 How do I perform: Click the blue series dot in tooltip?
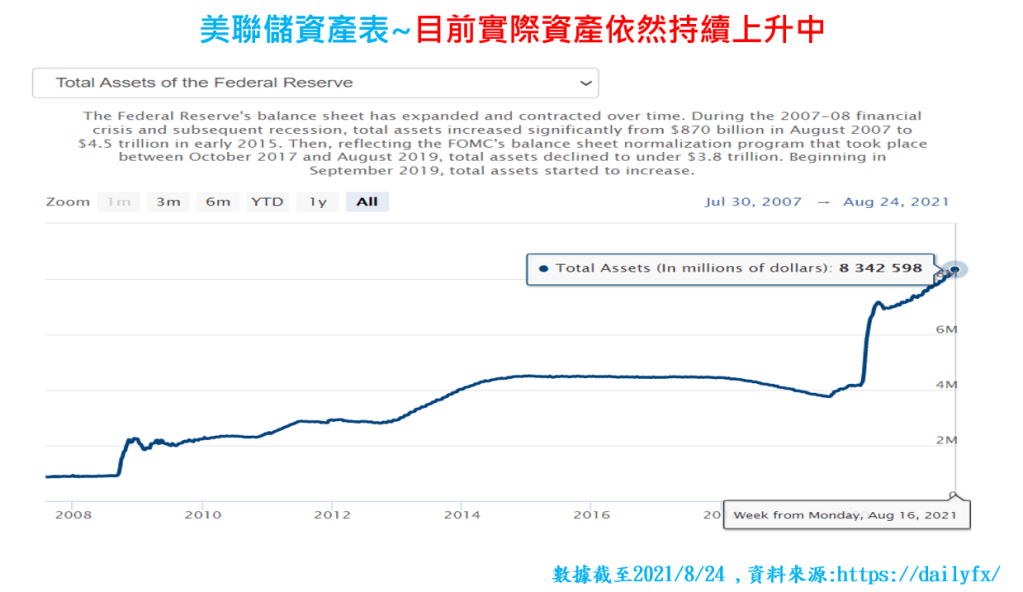tap(543, 268)
